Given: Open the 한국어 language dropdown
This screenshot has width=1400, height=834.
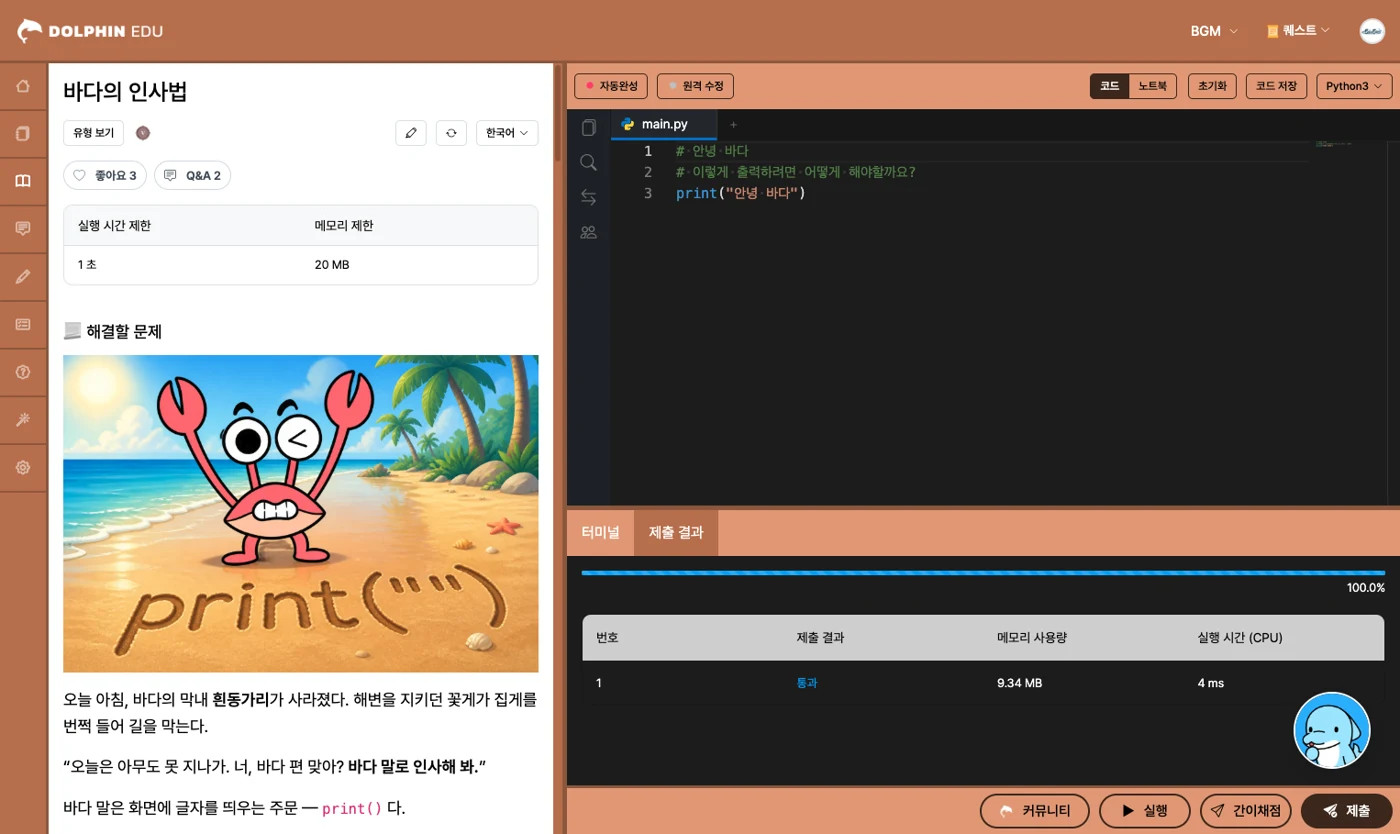Looking at the screenshot, I should [507, 133].
